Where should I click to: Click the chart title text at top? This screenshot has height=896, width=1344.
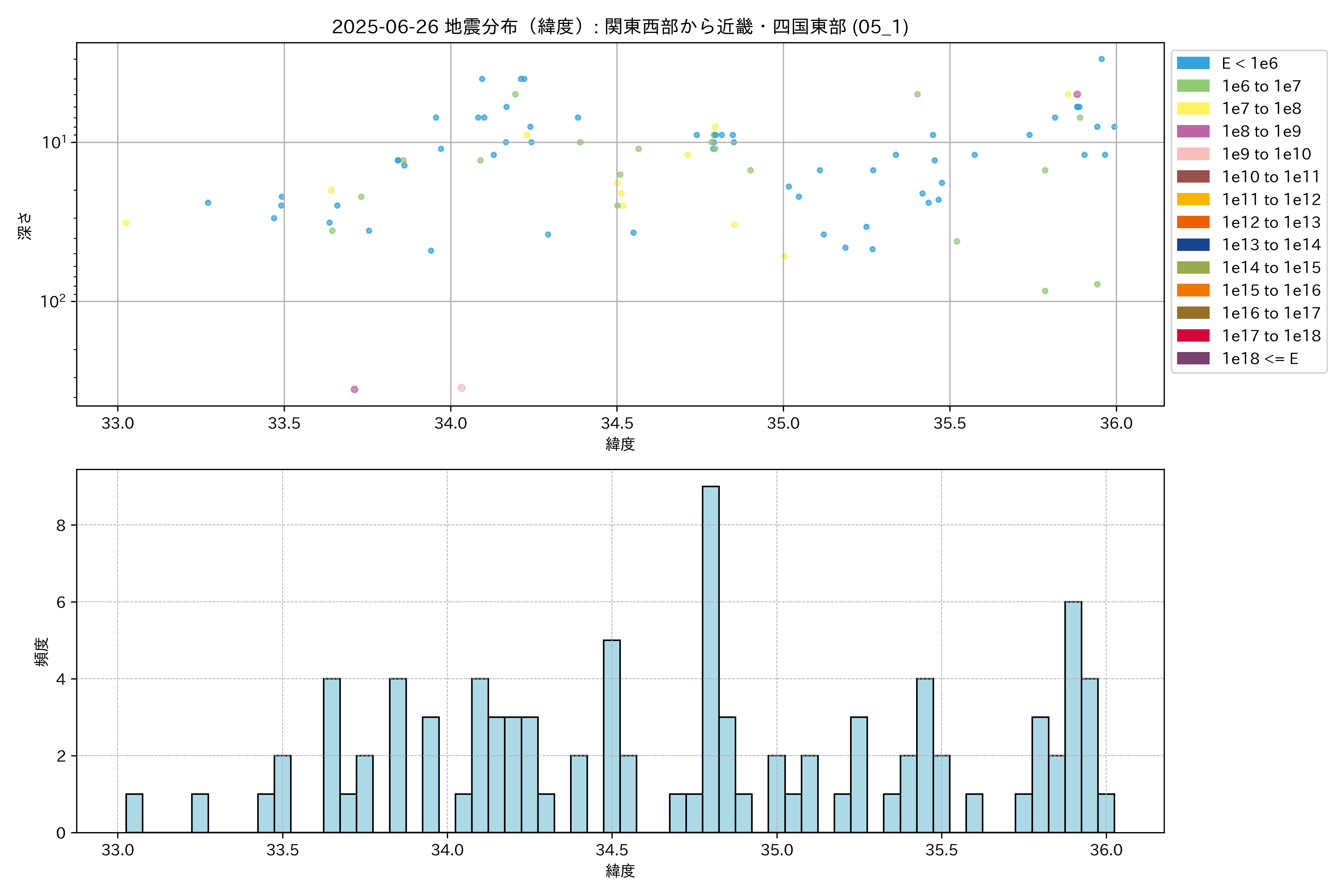pos(620,27)
